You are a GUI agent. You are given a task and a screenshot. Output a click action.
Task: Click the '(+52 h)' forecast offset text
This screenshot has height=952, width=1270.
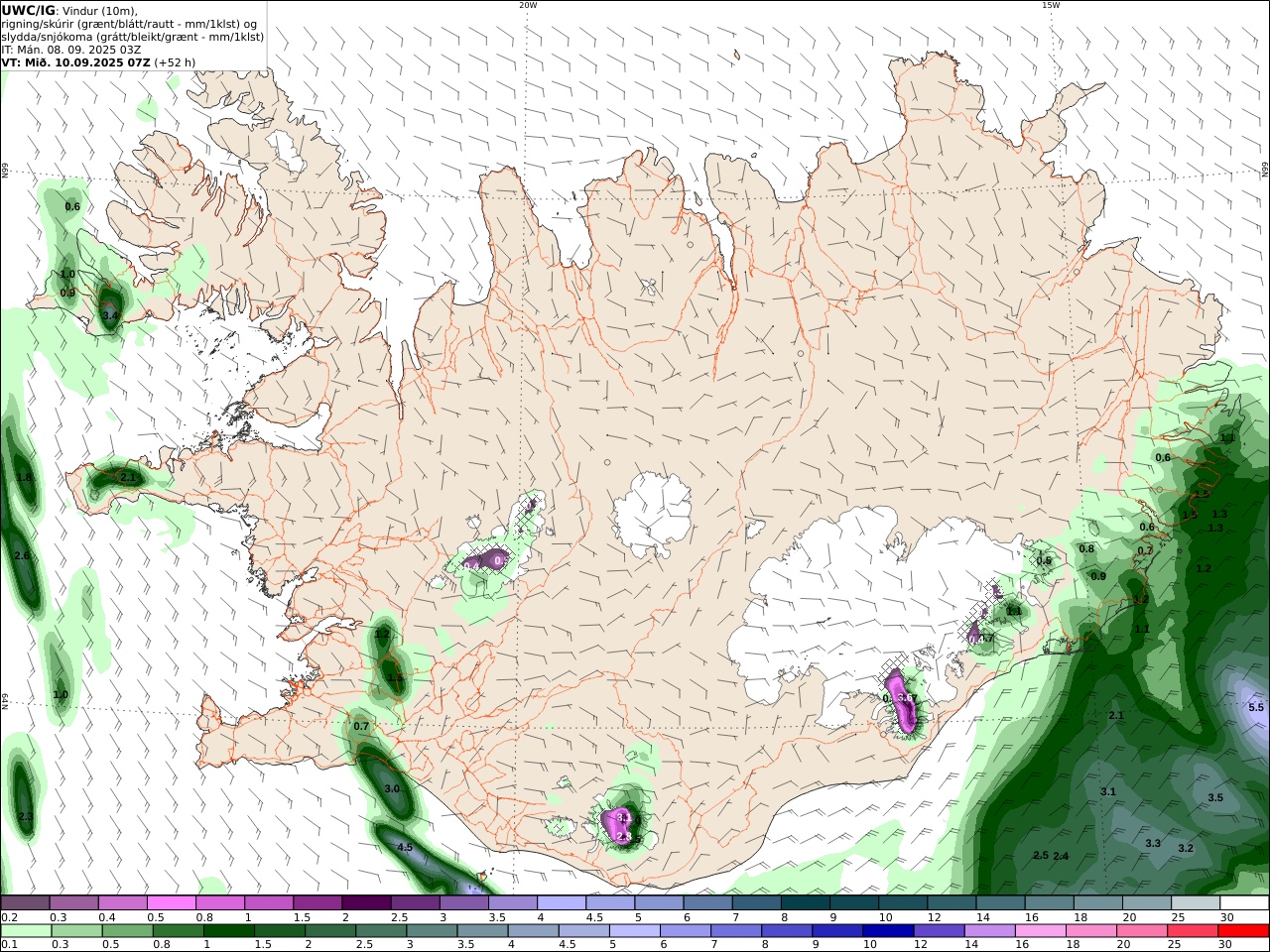point(175,61)
